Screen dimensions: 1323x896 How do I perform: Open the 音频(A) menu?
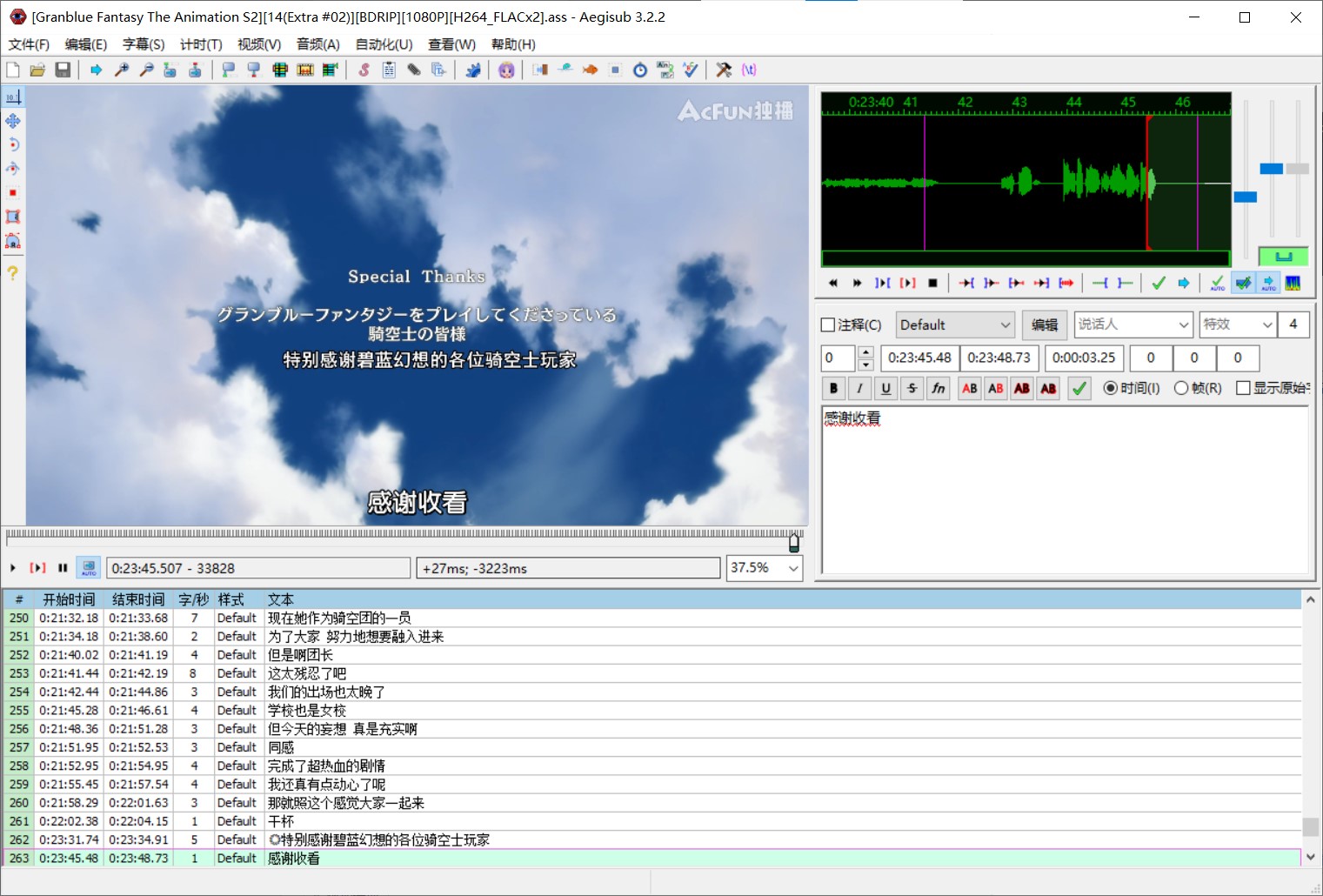(317, 44)
